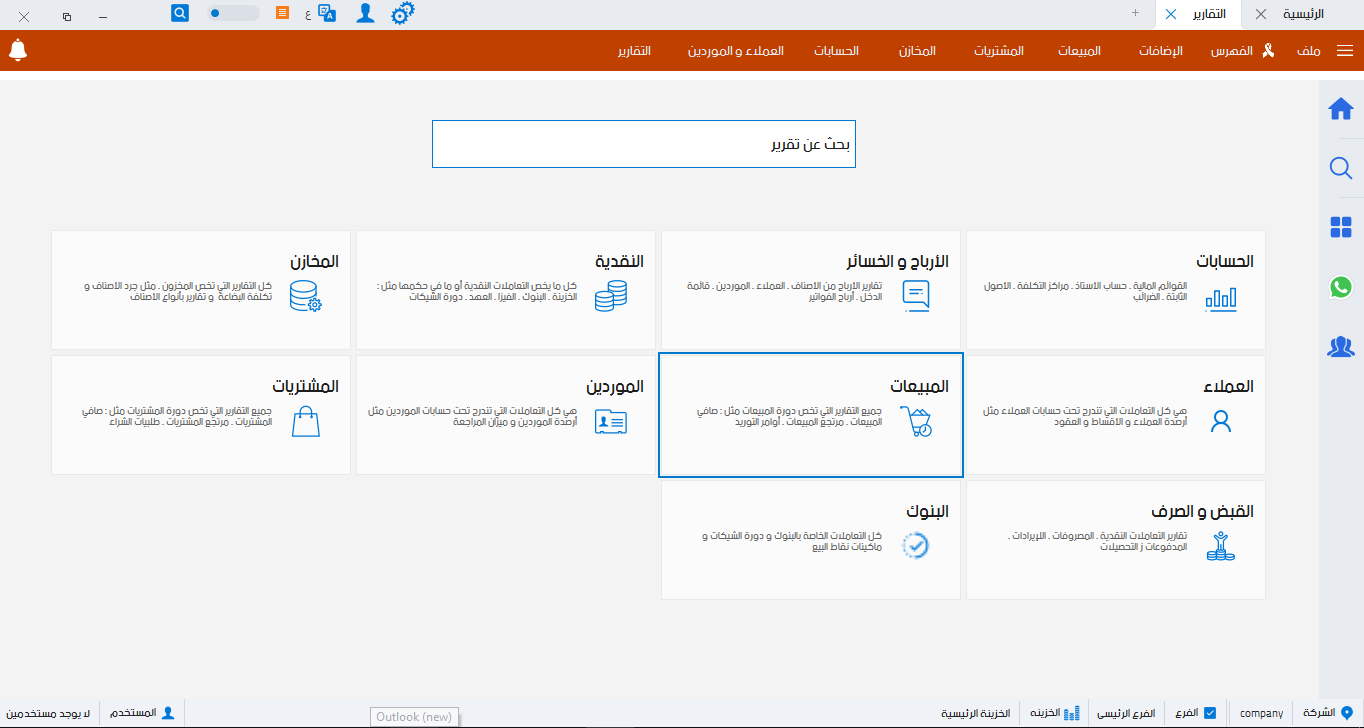The height and width of the screenshot is (728, 1364).
Task: Open the orange list icon in title bar
Action: point(283,13)
